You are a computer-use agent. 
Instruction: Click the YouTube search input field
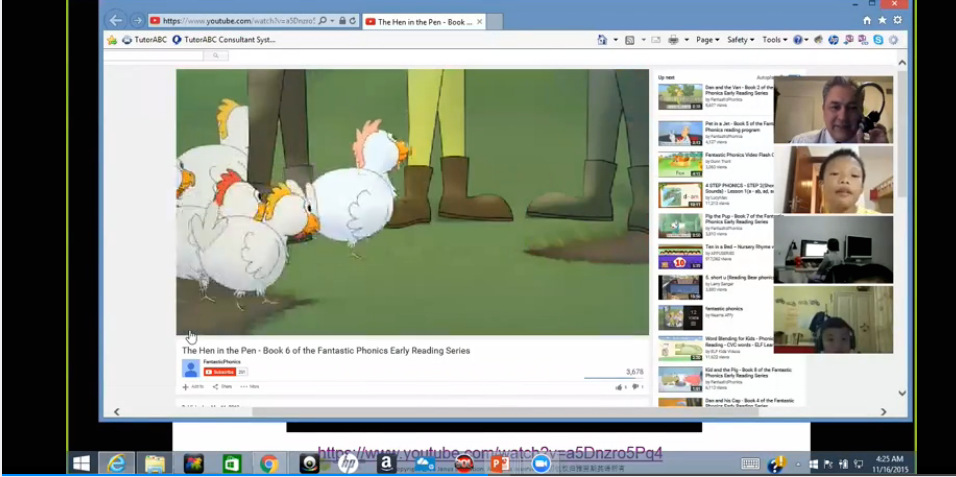[154, 56]
